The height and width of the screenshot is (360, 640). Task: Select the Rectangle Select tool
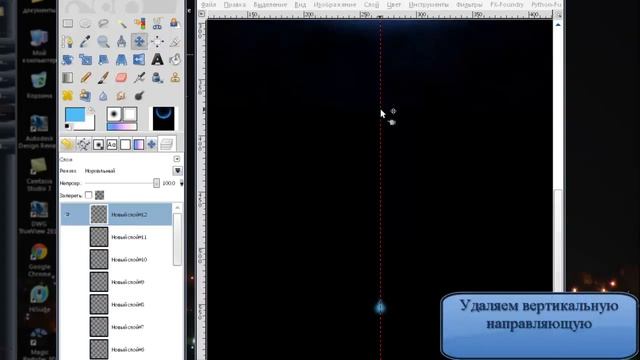click(68, 23)
